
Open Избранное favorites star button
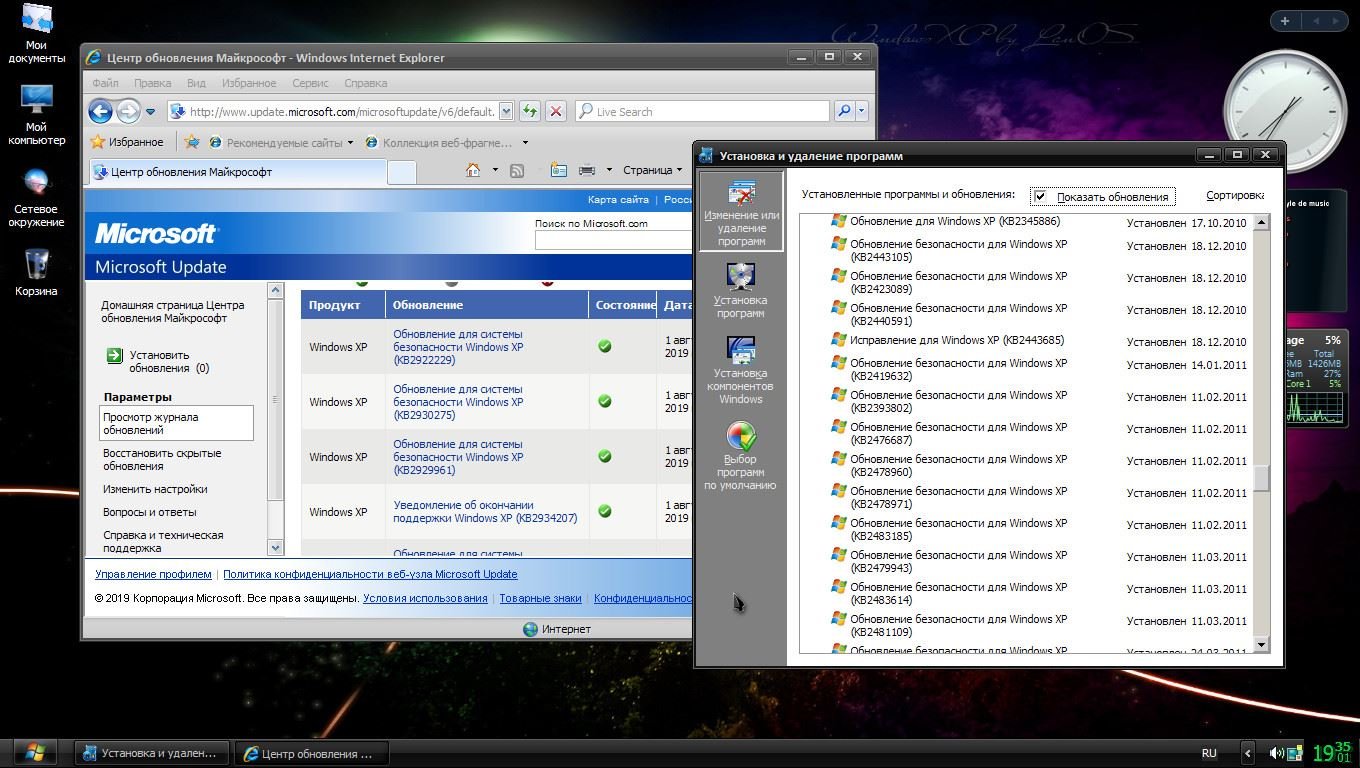tap(127, 142)
